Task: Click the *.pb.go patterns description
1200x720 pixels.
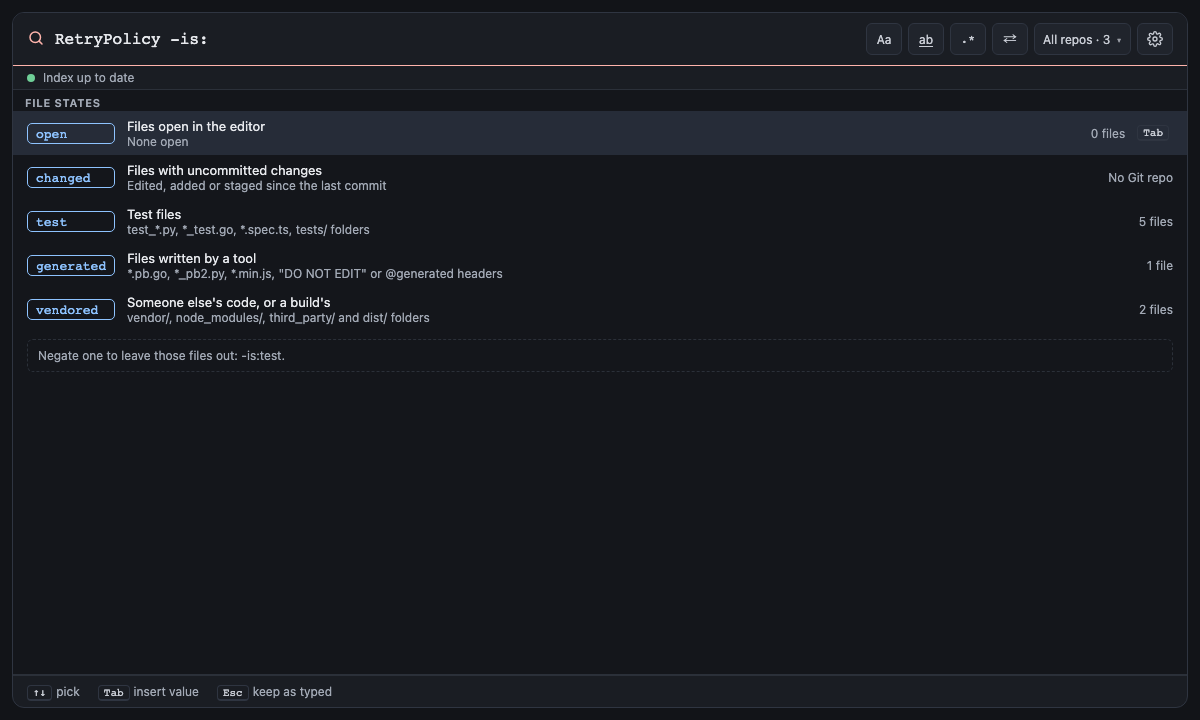Action: click(314, 273)
